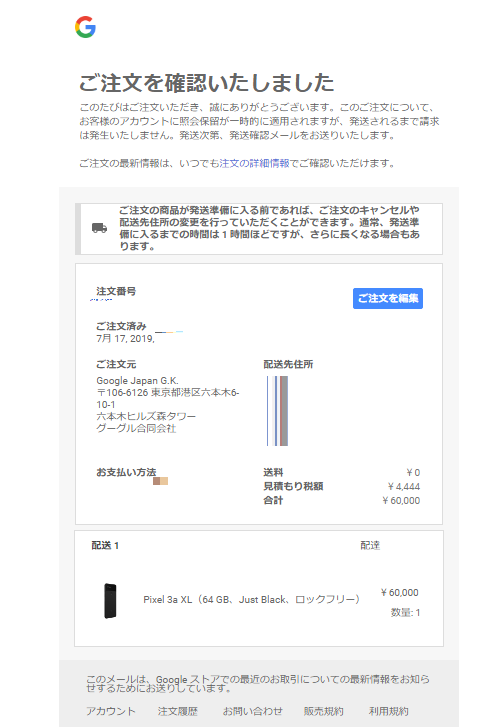Open the 注文履歴 footer link
This screenshot has height=727, width=496.
(x=178, y=711)
